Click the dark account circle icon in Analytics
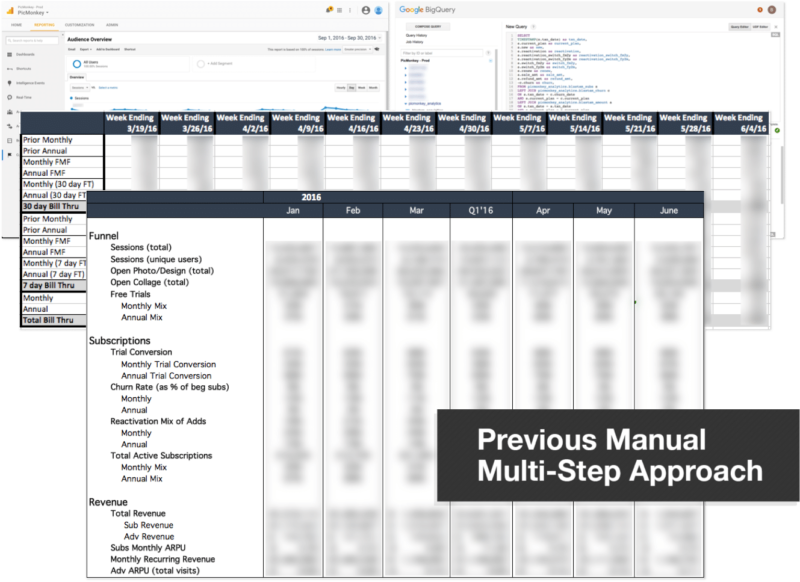Screen dimensions: 800x582 tap(366, 10)
